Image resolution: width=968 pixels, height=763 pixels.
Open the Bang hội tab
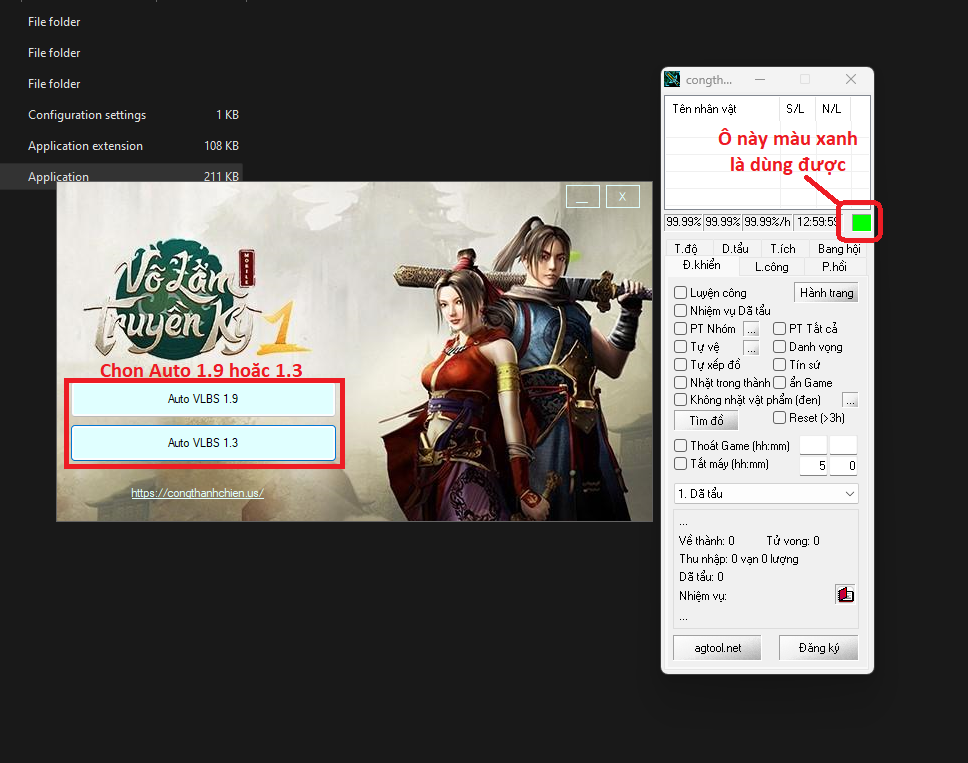(838, 249)
